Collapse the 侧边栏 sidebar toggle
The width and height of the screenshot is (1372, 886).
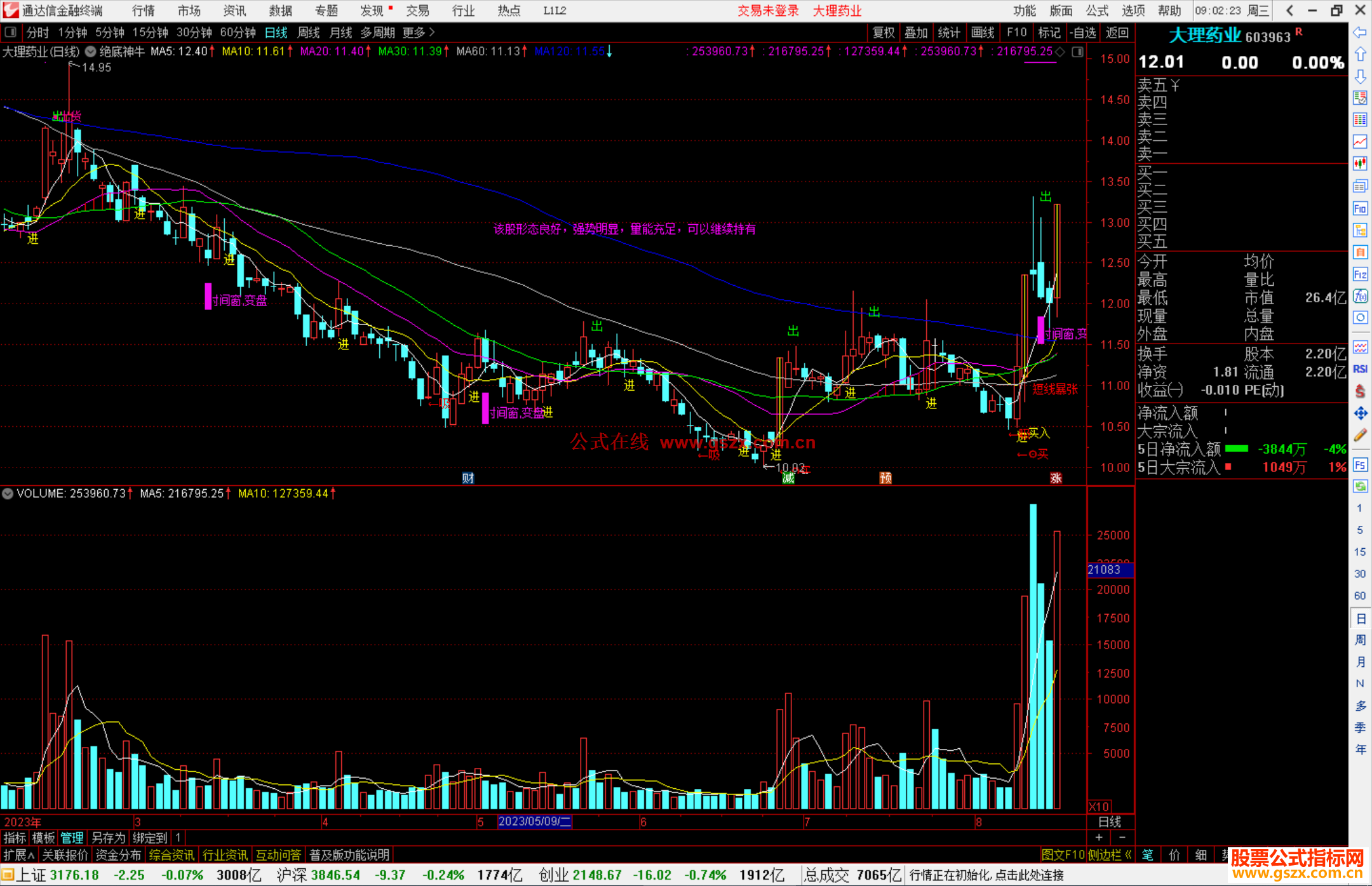pos(1110,855)
